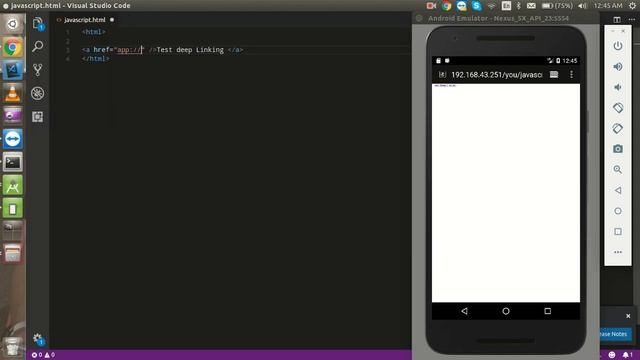
Task: Tap the Android Back navigation button on the phone
Action: (x=464, y=311)
